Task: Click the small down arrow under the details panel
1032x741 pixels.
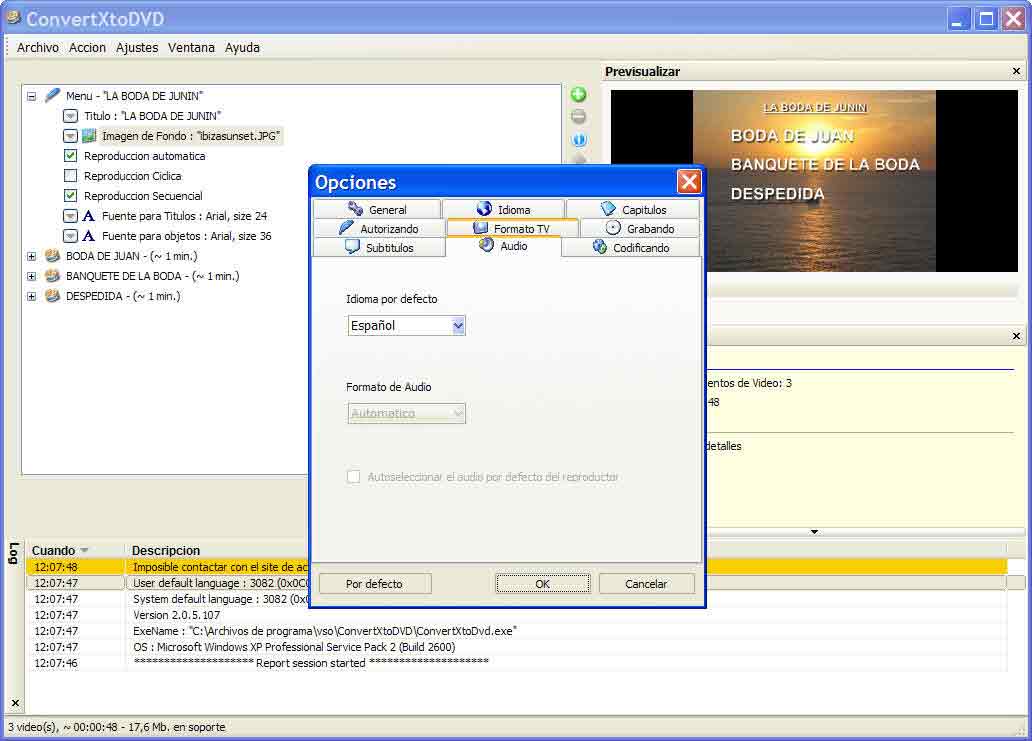Action: click(x=814, y=532)
